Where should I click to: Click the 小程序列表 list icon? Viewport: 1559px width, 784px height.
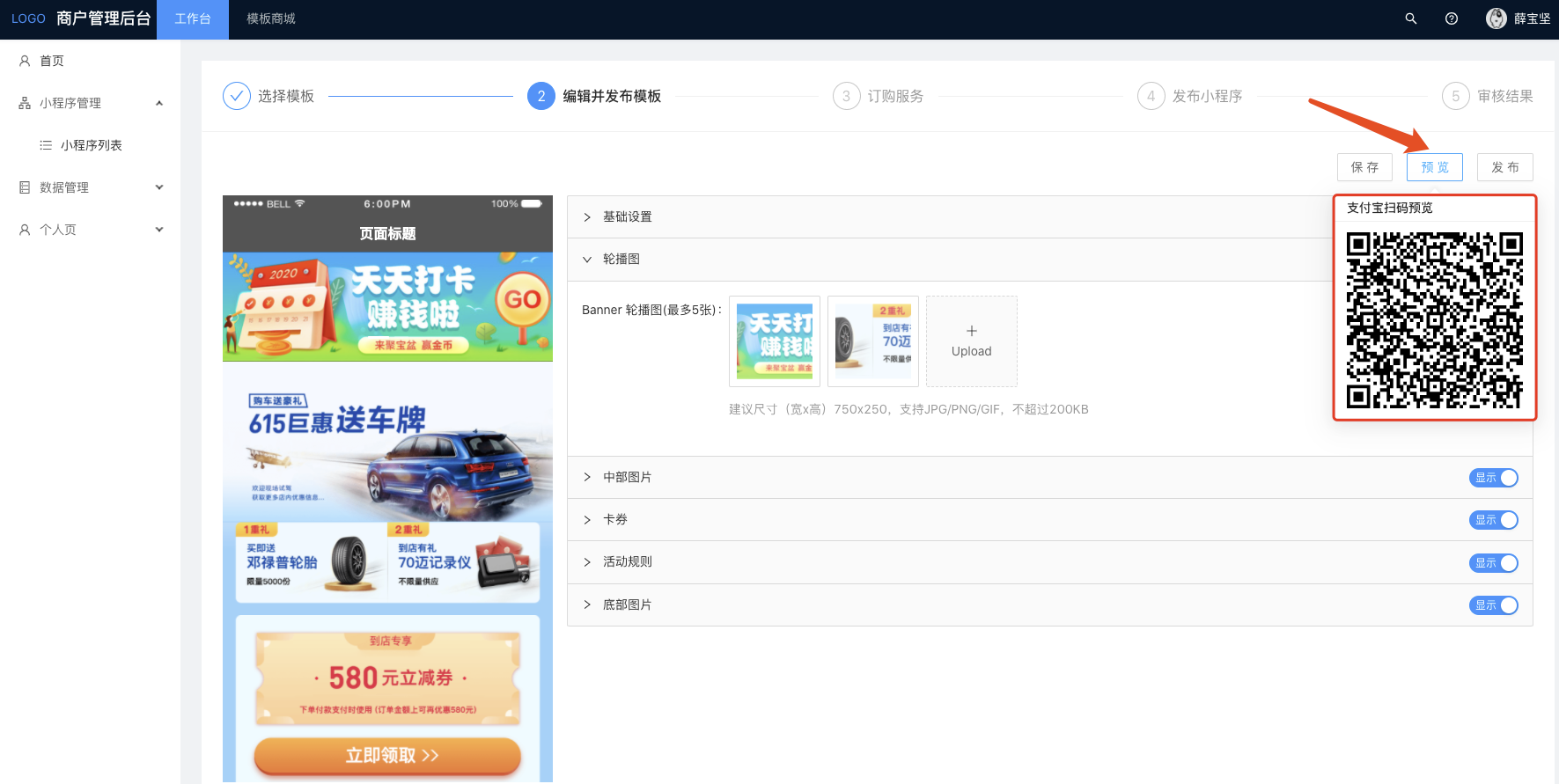pos(46,145)
